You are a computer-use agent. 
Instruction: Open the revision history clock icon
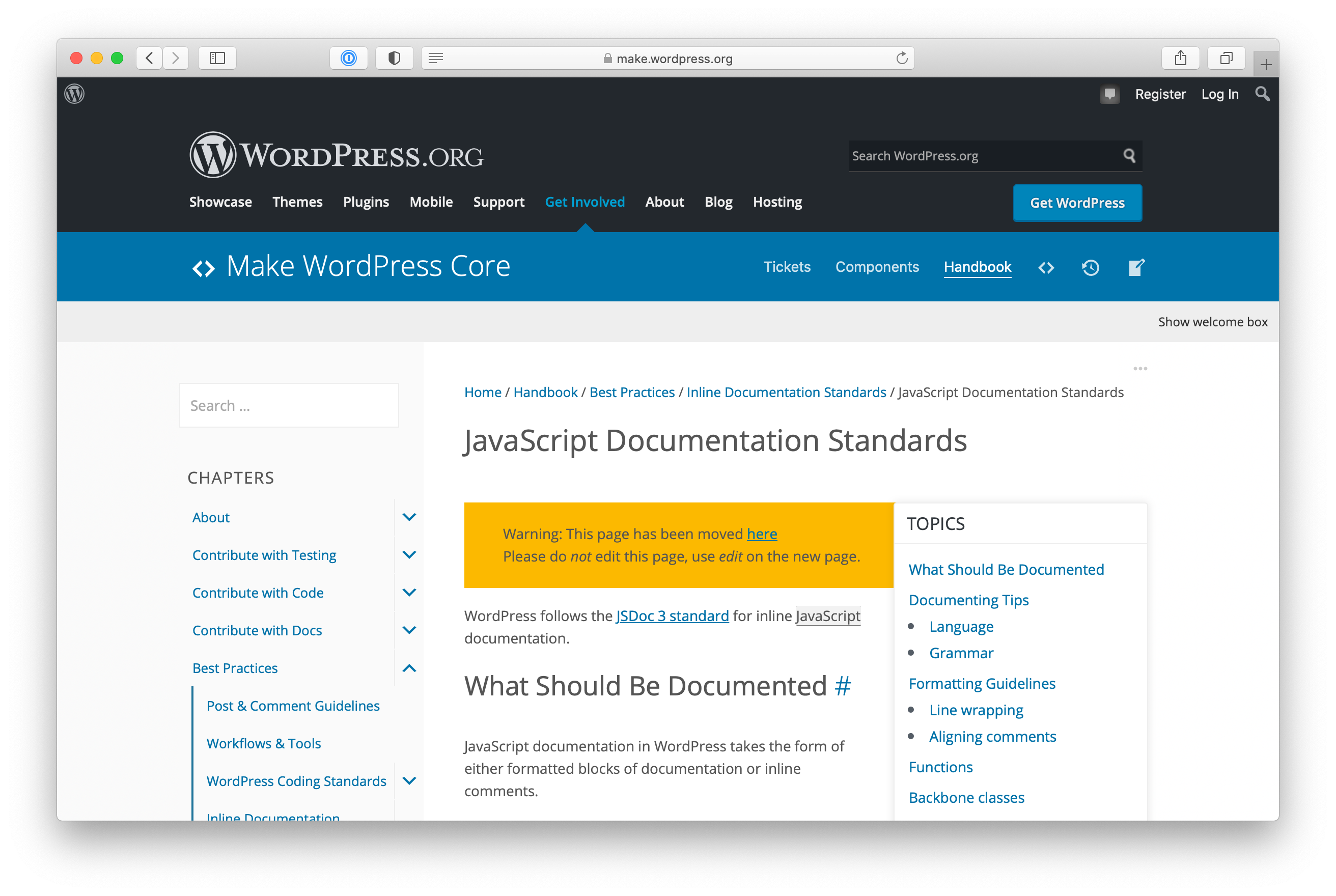1090,267
